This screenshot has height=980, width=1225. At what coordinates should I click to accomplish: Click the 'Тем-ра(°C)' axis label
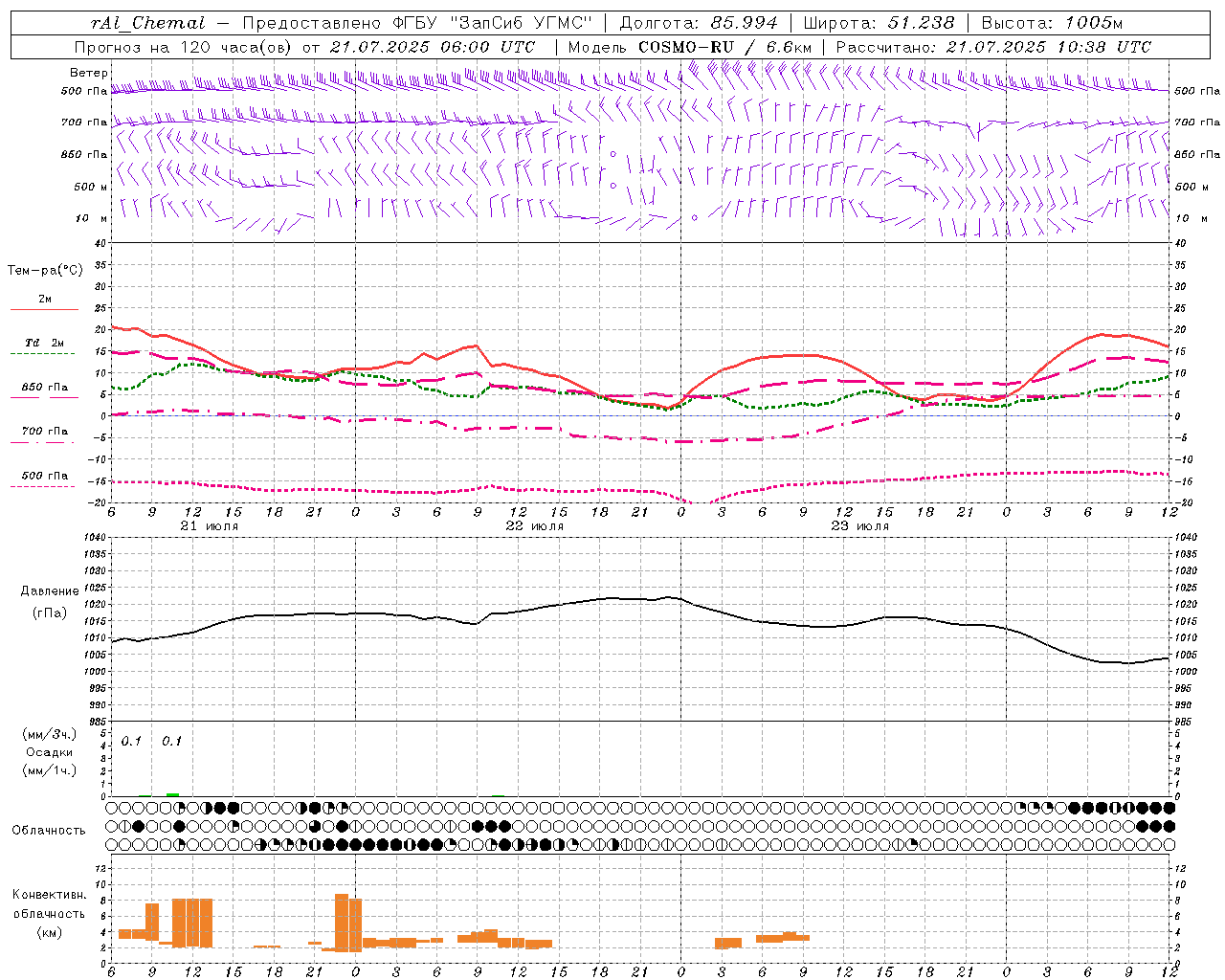[x=45, y=271]
